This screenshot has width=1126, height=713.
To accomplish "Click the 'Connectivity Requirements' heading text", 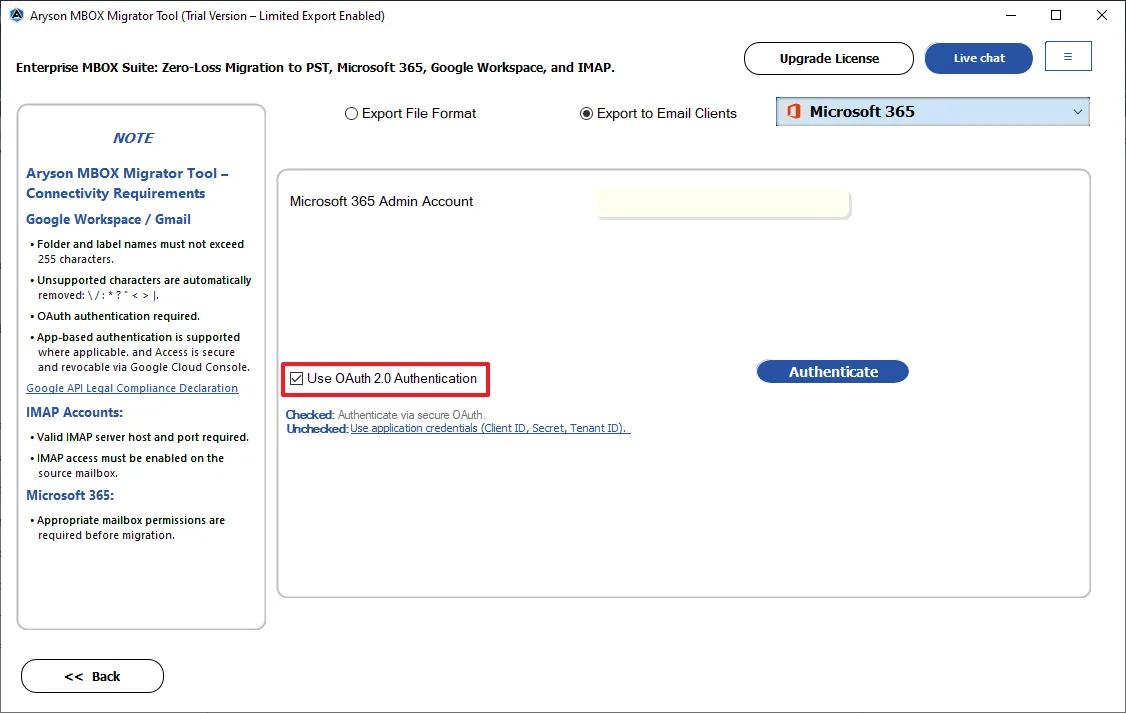I will pyautogui.click(x=116, y=193).
